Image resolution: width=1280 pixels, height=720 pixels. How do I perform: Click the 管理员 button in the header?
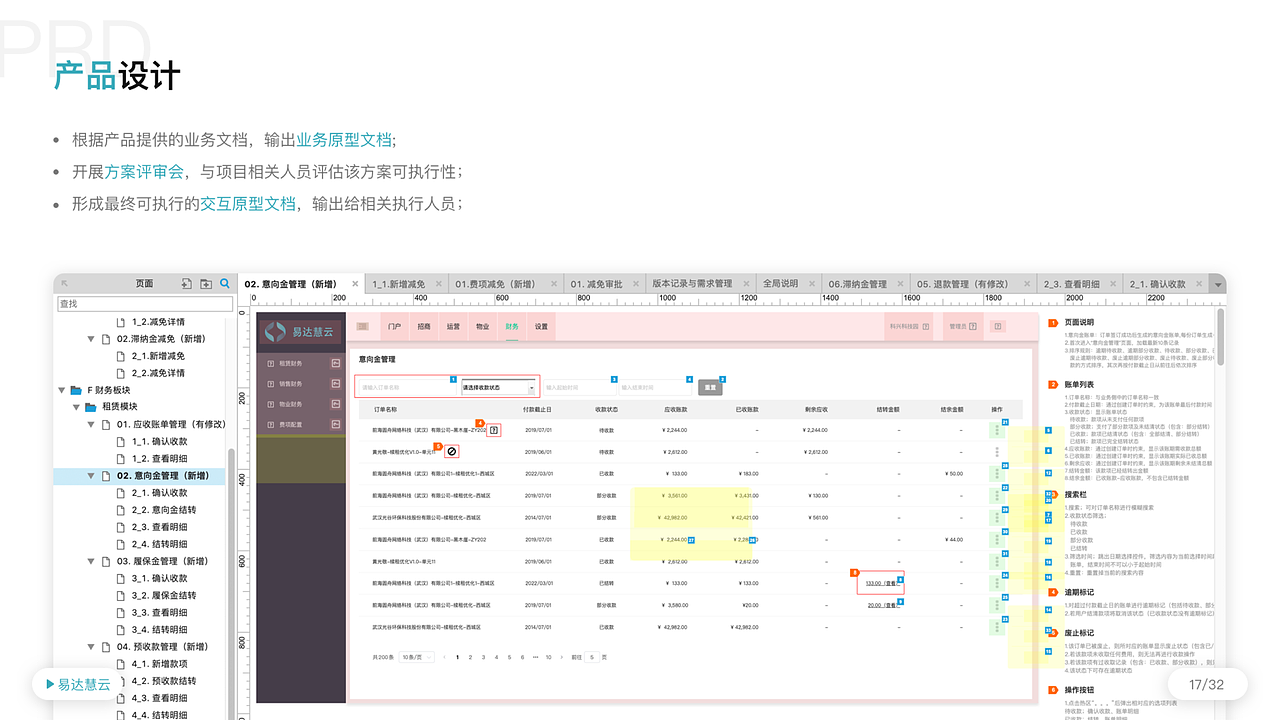(963, 326)
